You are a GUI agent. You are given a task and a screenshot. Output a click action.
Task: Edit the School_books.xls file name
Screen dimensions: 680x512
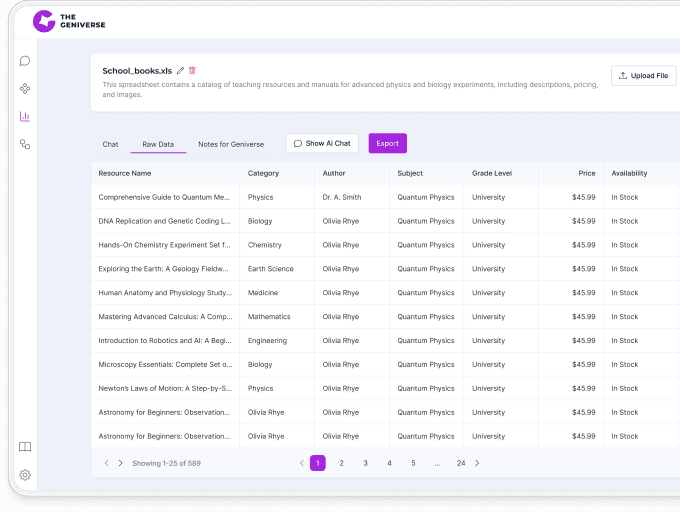180,71
